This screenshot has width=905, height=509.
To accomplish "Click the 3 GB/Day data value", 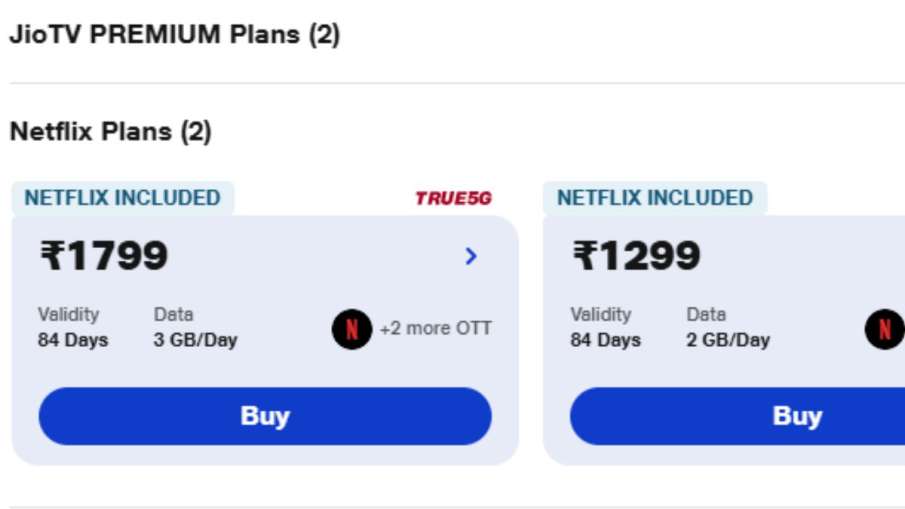I will pyautogui.click(x=195, y=340).
